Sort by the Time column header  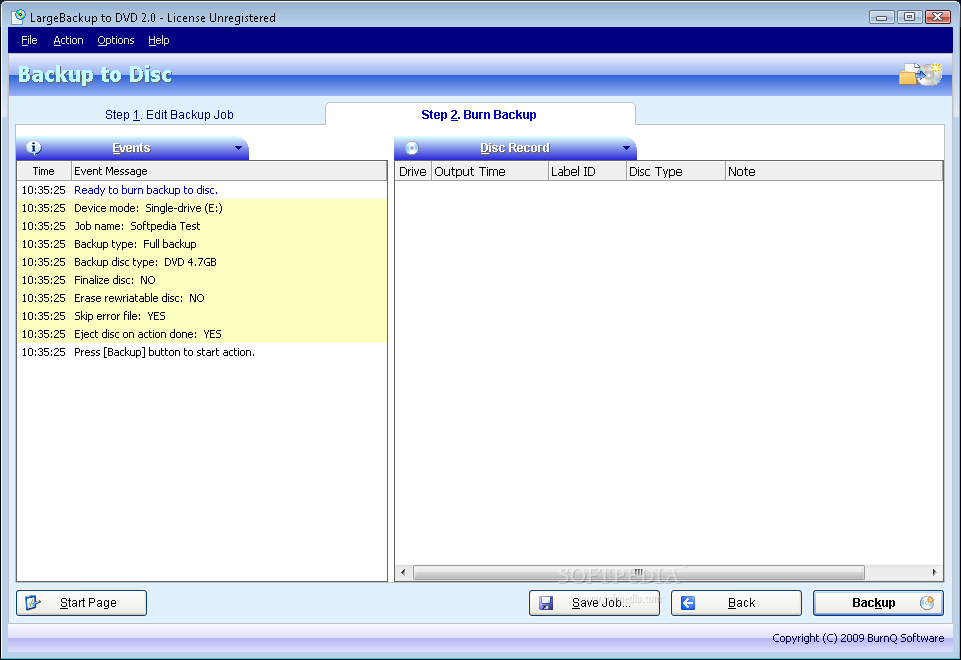pyautogui.click(x=44, y=171)
